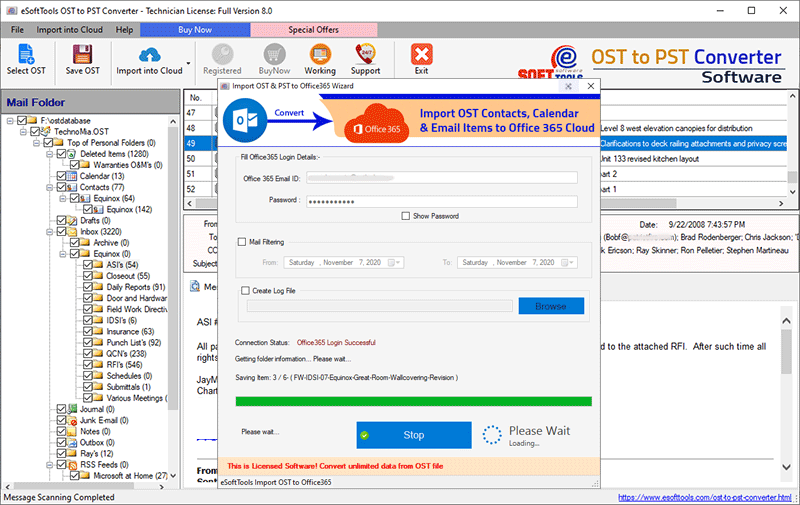Open the From date picker dropdown
The image size is (800, 505).
click(x=396, y=262)
